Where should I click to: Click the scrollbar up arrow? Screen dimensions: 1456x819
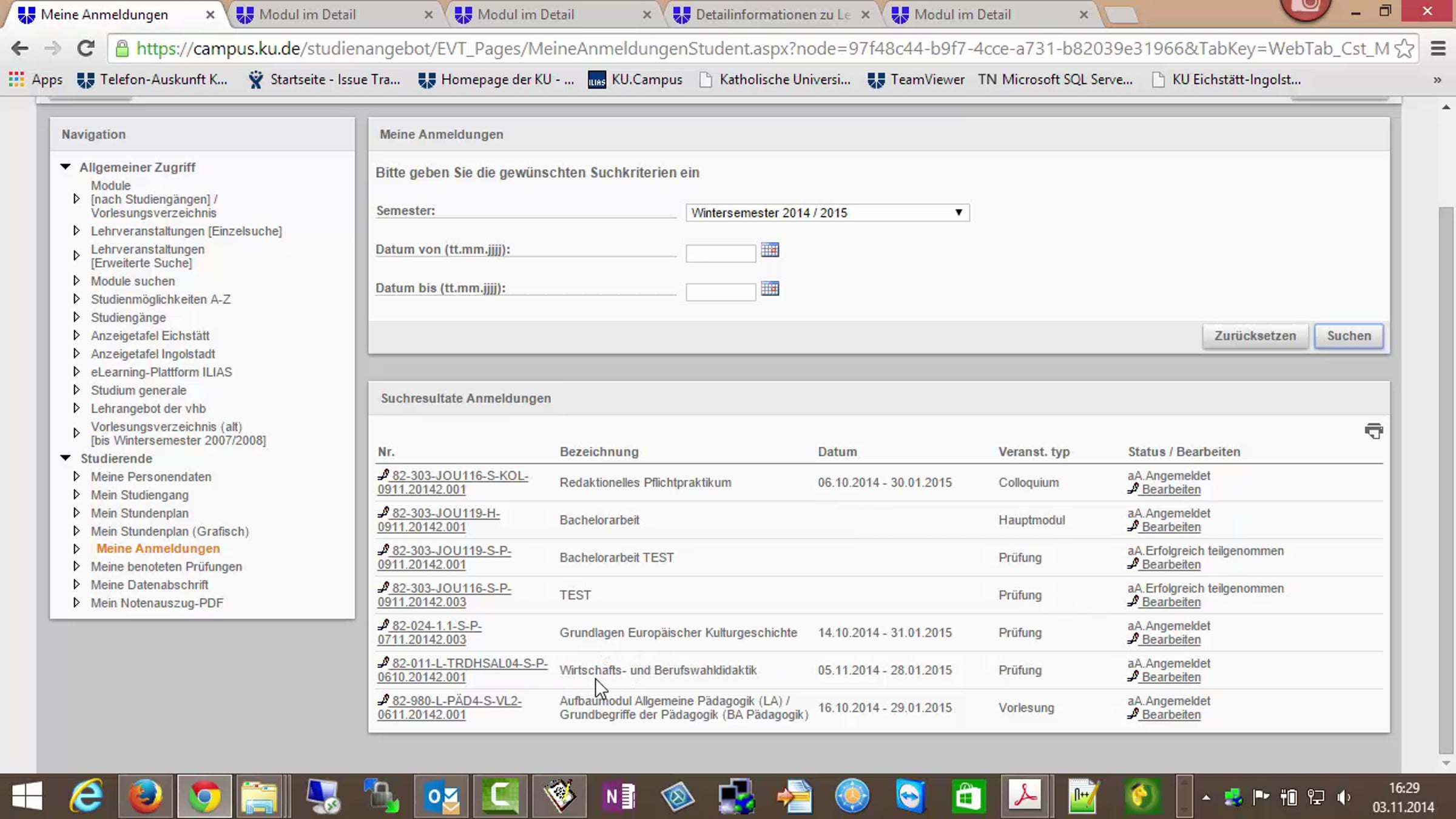coord(1446,107)
